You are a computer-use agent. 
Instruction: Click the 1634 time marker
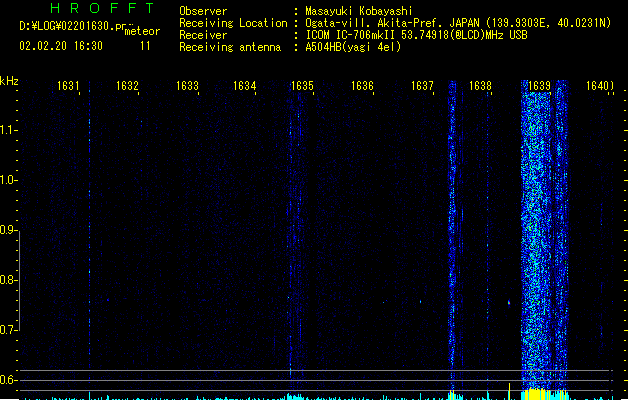point(245,86)
